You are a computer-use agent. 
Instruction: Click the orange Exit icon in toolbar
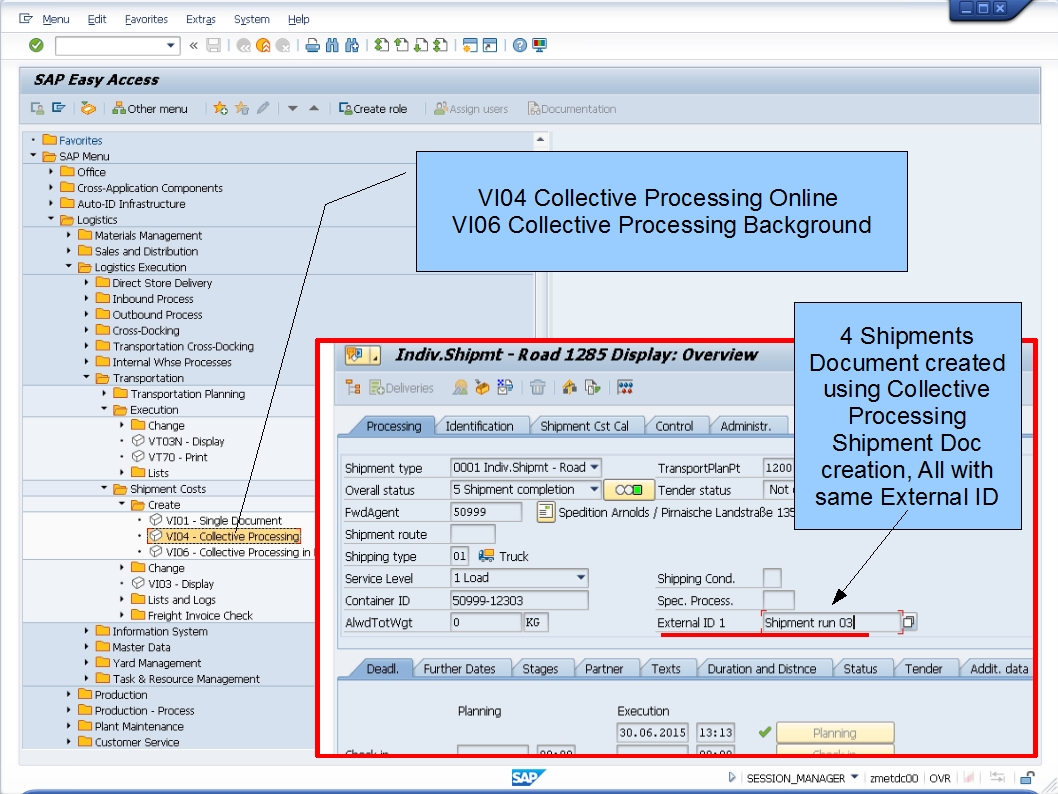click(263, 45)
